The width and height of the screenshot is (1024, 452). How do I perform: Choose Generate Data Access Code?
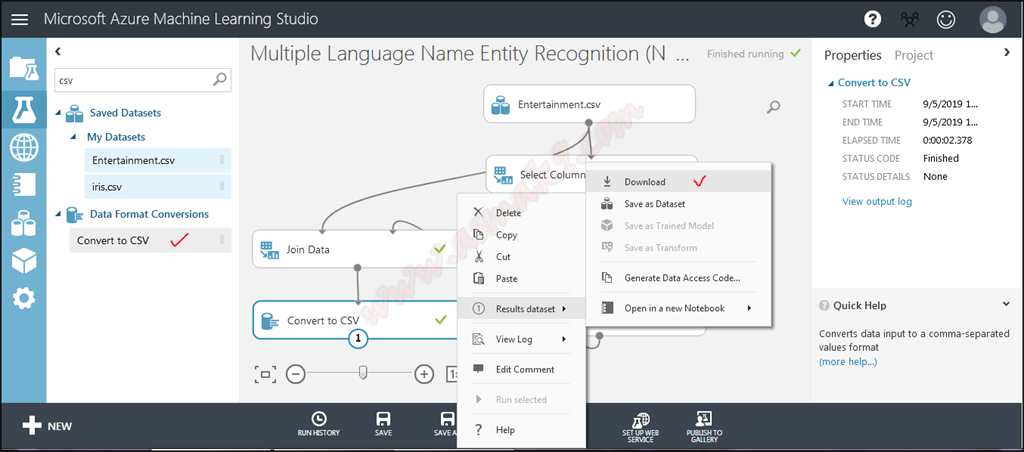[x=679, y=278]
